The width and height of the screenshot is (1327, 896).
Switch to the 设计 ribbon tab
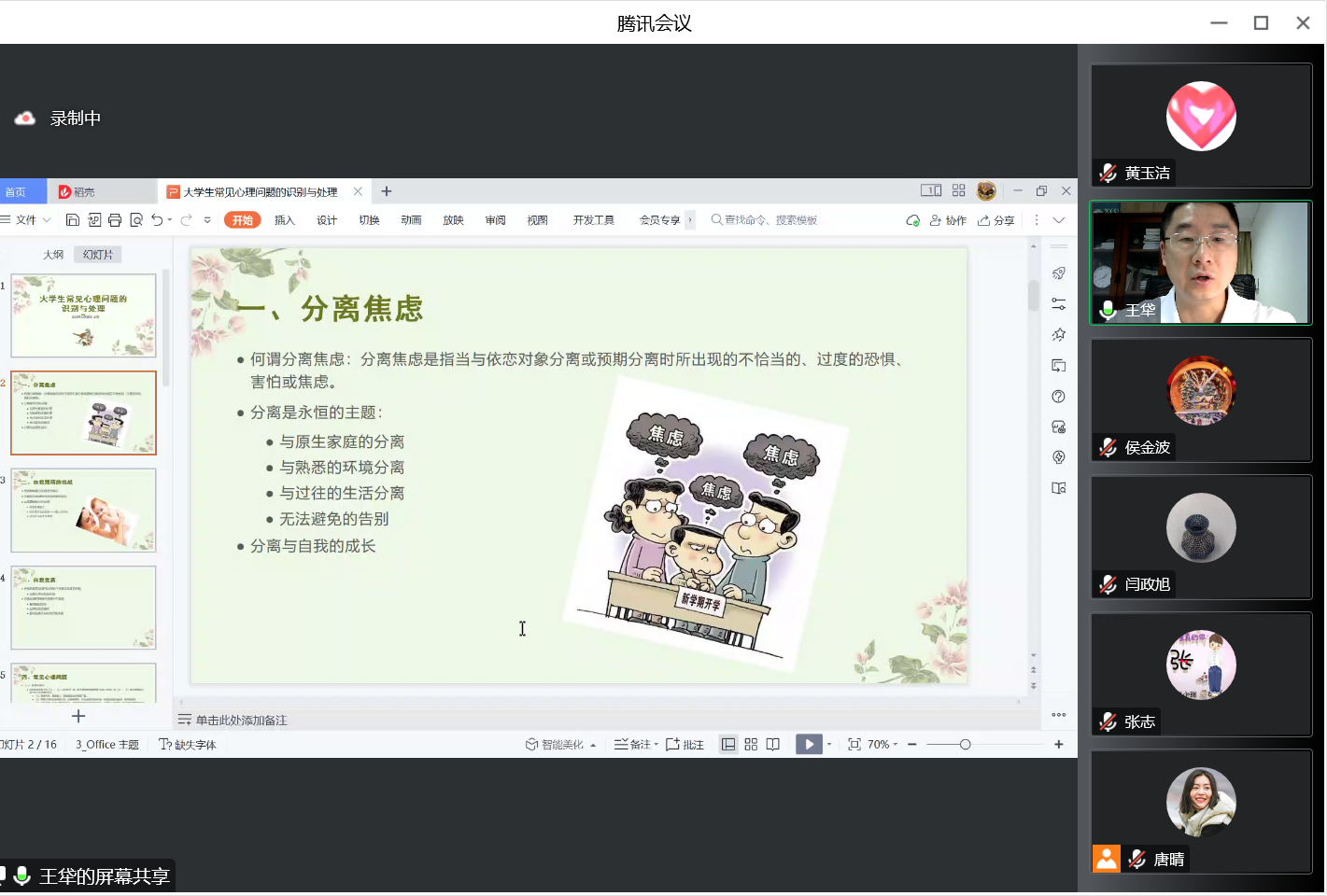(327, 220)
